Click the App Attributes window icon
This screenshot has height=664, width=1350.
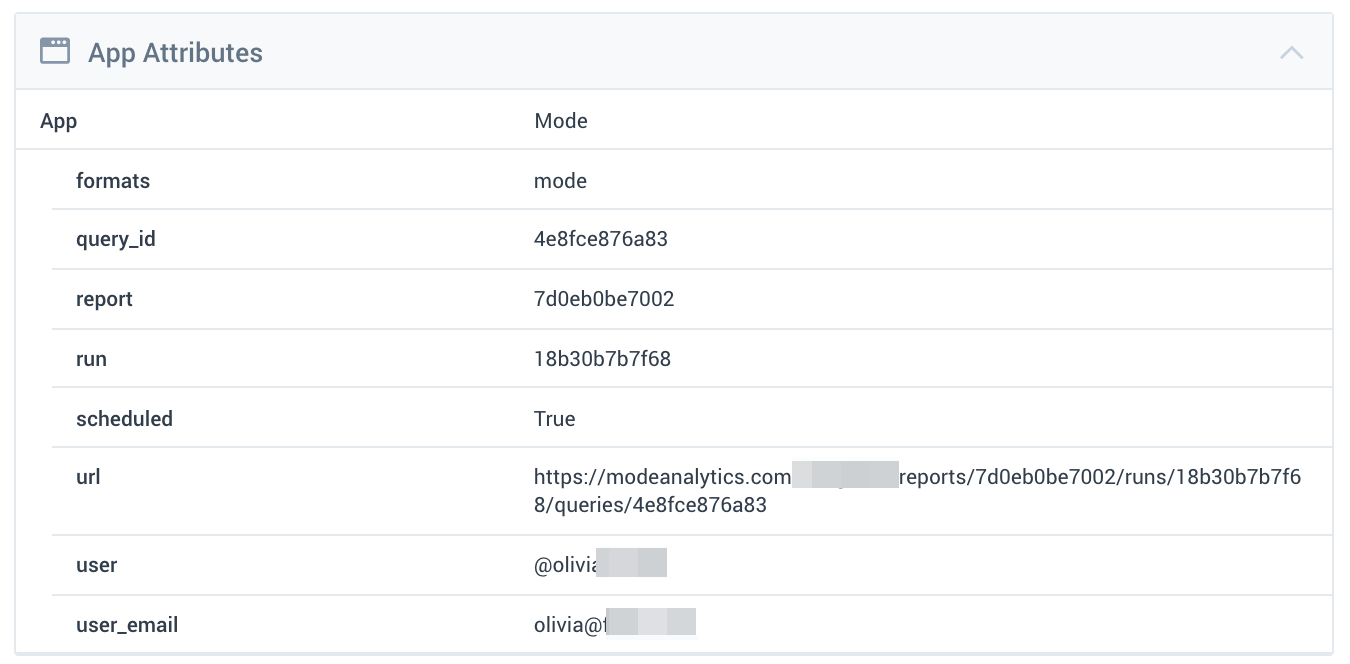[x=55, y=51]
